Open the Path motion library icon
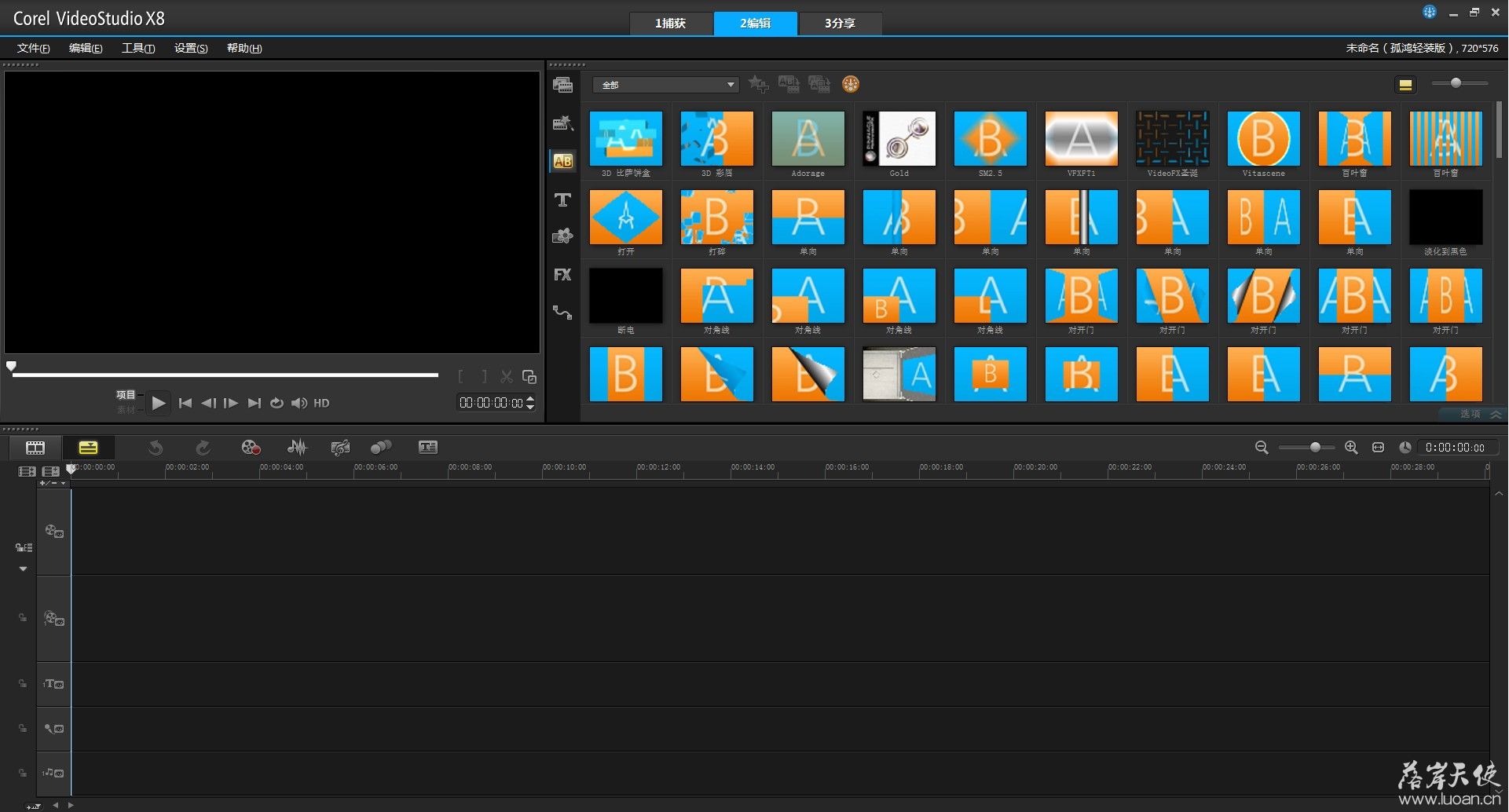Viewport: 1509px width, 812px height. point(562,312)
